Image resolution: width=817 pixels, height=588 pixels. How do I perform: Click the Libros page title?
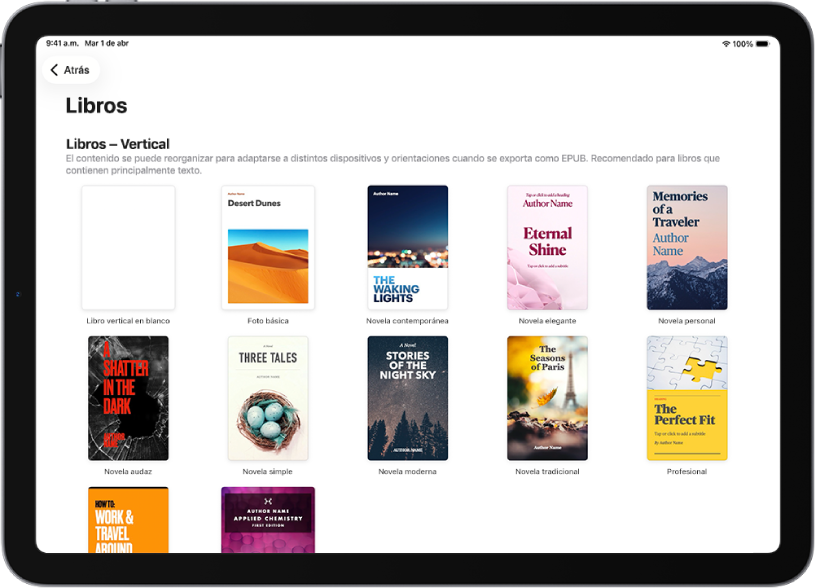96,106
